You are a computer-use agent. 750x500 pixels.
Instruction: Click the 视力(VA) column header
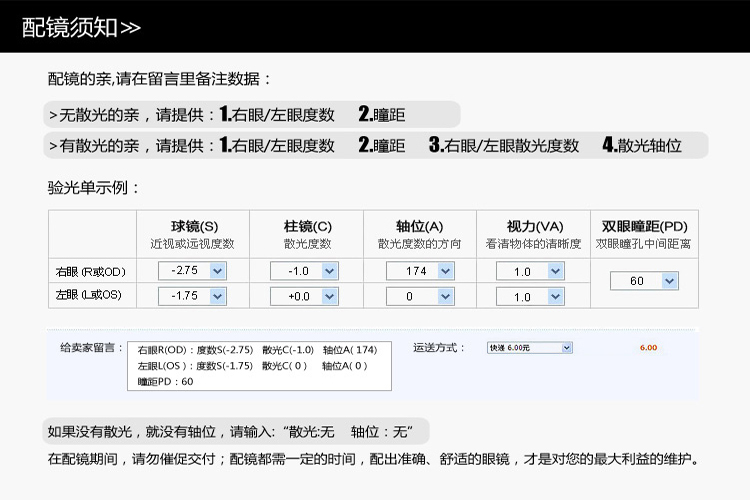[535, 226]
